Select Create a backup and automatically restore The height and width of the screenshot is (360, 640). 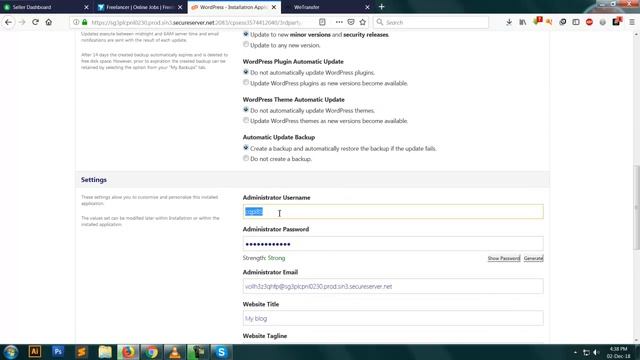pos(246,148)
